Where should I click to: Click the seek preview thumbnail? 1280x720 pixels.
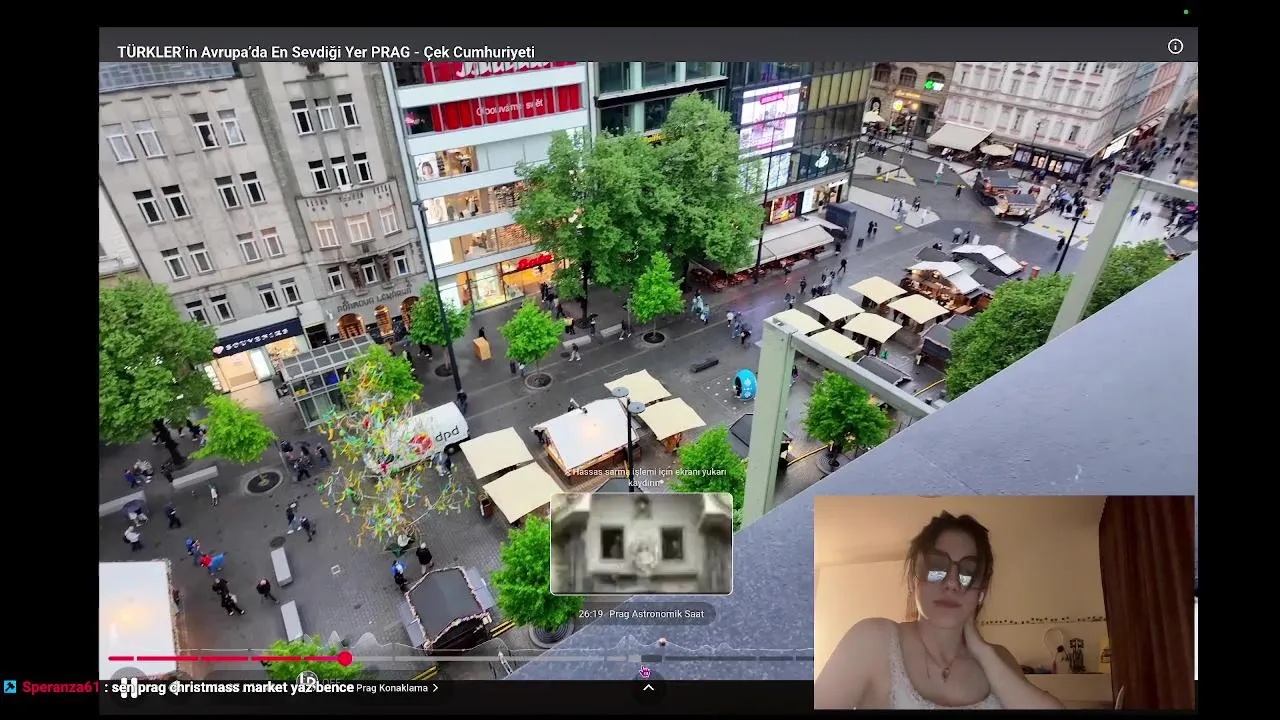click(x=641, y=544)
